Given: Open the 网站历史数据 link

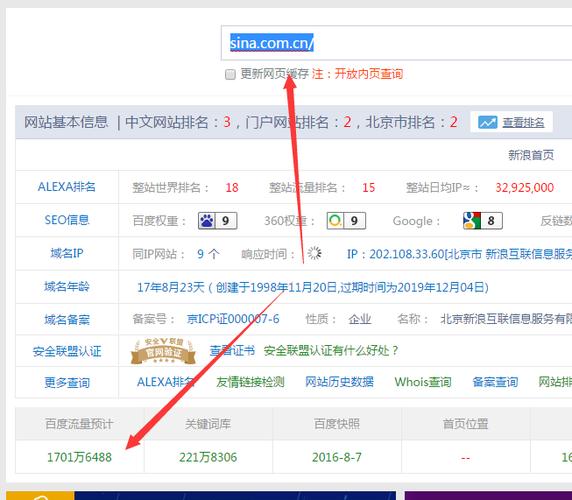Looking at the screenshot, I should click(339, 382).
